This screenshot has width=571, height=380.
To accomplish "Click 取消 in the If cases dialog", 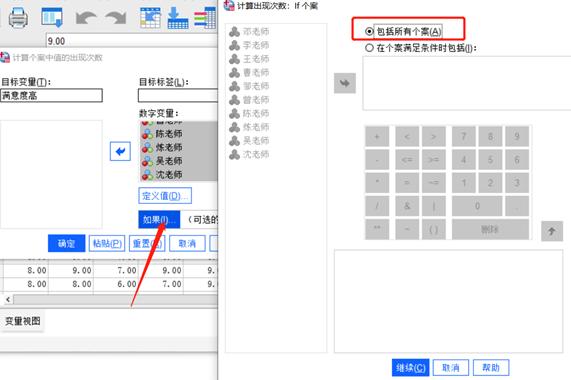I will (x=451, y=368).
